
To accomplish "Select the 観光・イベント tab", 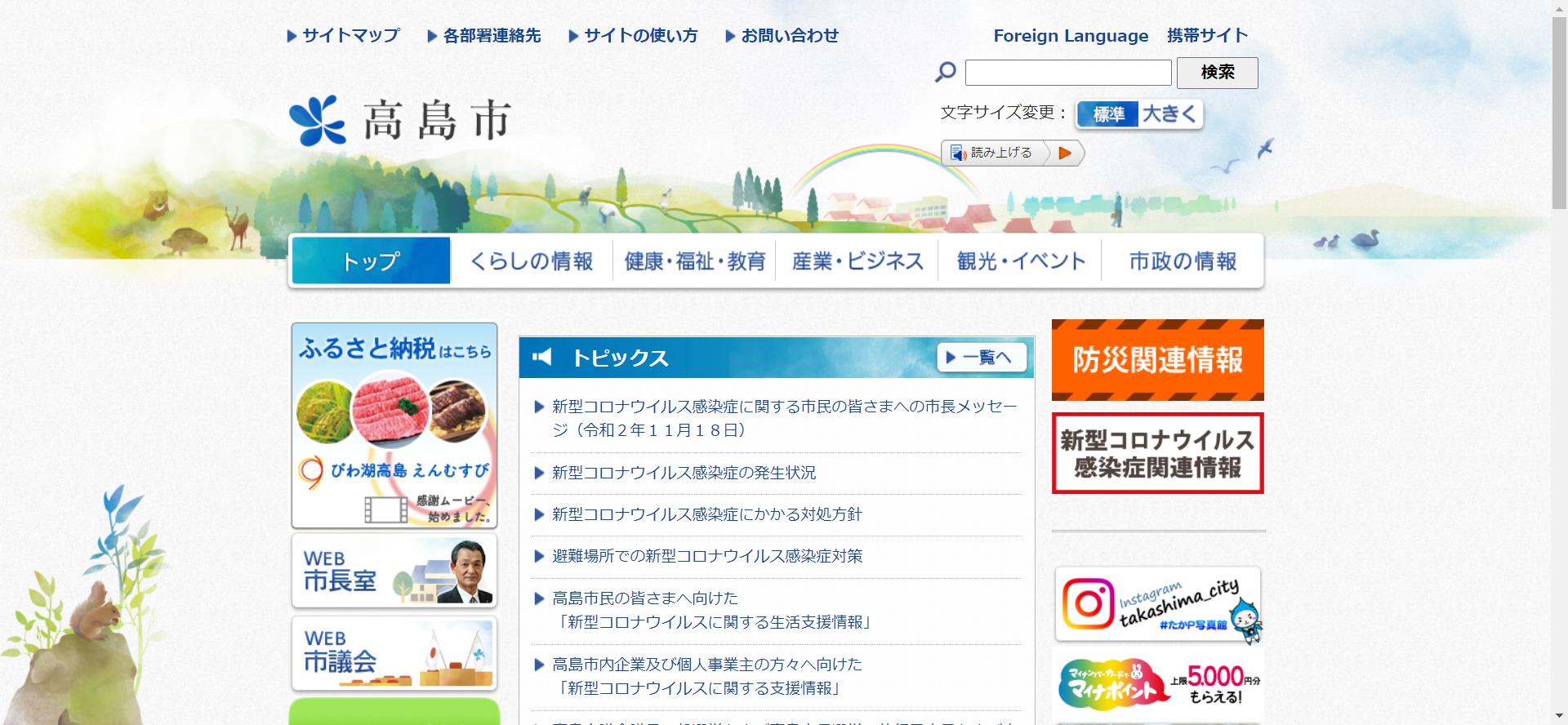I will tap(1021, 261).
